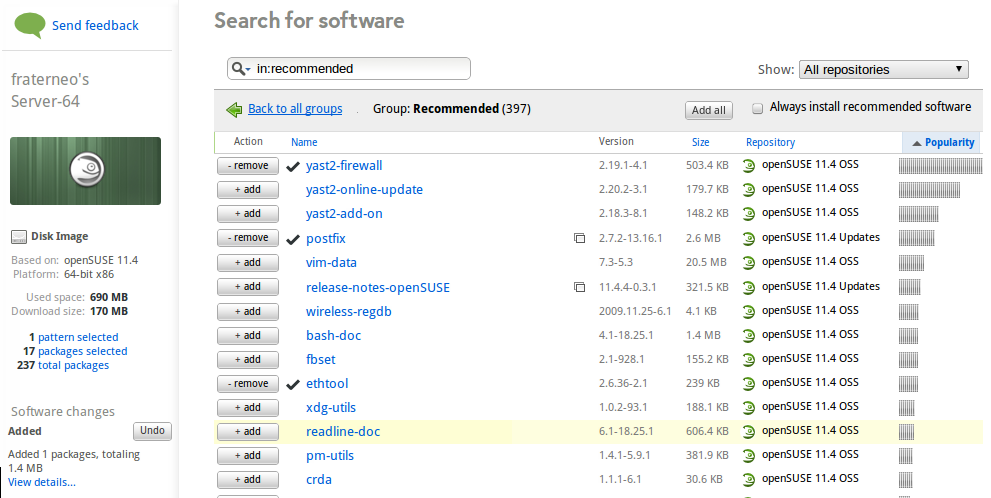Add the bash-doc package
The height and width of the screenshot is (498, 991).
pos(248,336)
